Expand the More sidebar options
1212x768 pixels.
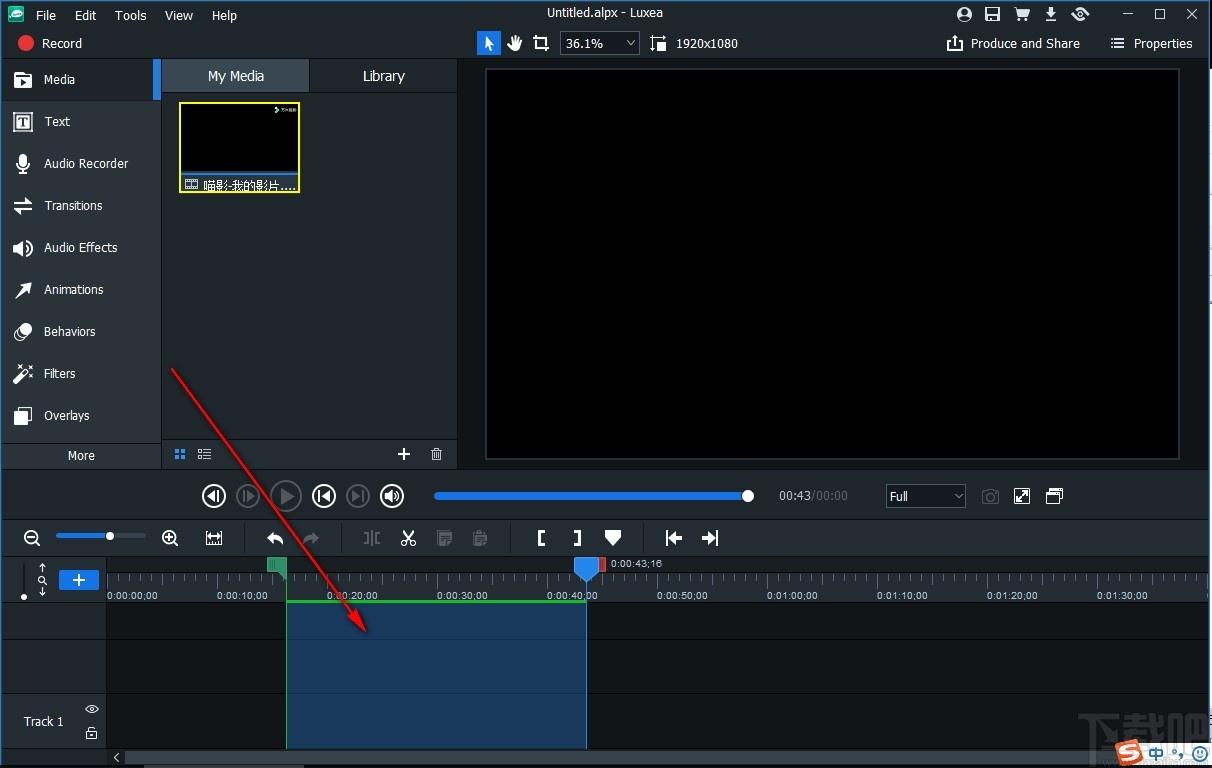(x=81, y=455)
